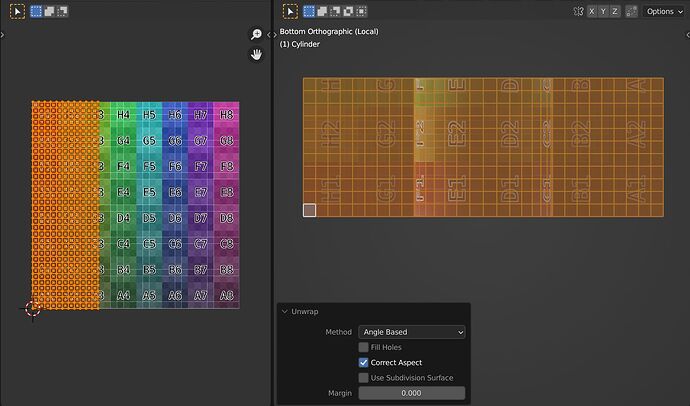Open the Options dropdown menu

coord(664,11)
